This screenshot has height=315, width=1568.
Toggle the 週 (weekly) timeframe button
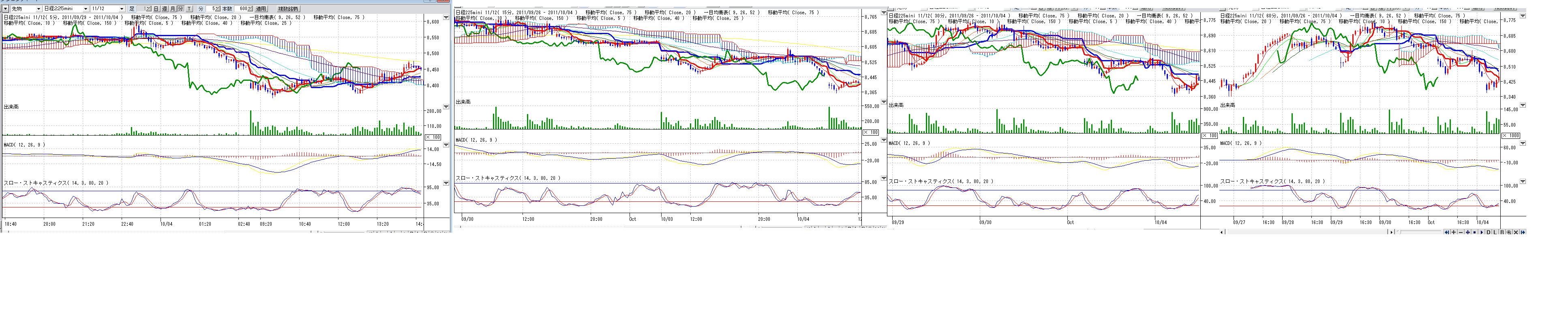click(x=165, y=9)
